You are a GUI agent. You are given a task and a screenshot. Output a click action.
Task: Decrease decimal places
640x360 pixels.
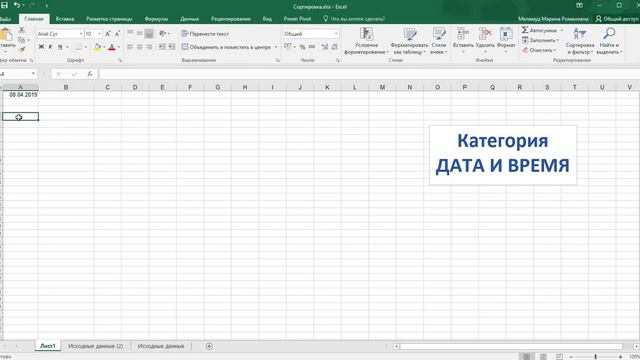[x=335, y=47]
